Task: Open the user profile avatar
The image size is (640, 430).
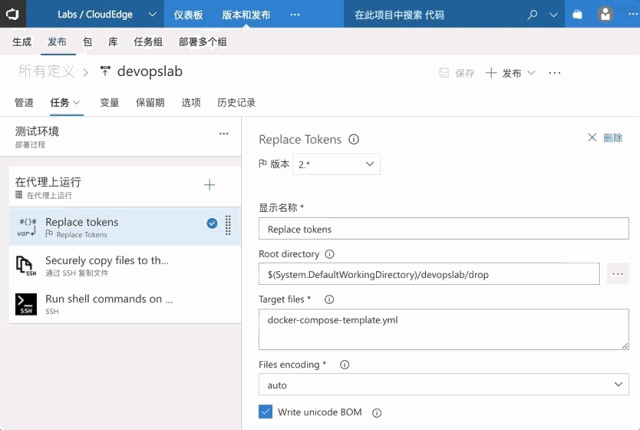Action: (x=605, y=14)
